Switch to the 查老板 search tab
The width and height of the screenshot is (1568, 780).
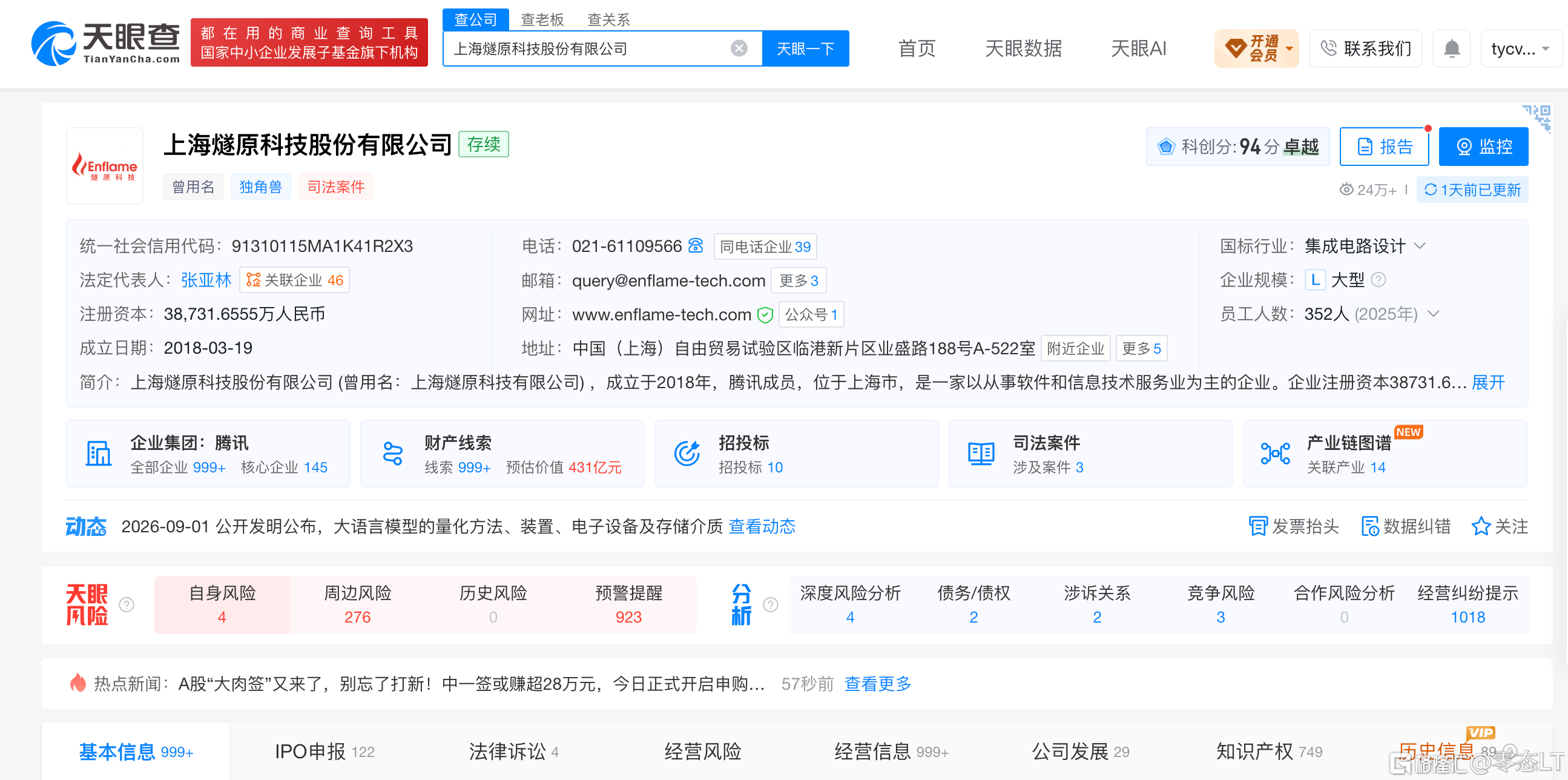542,19
